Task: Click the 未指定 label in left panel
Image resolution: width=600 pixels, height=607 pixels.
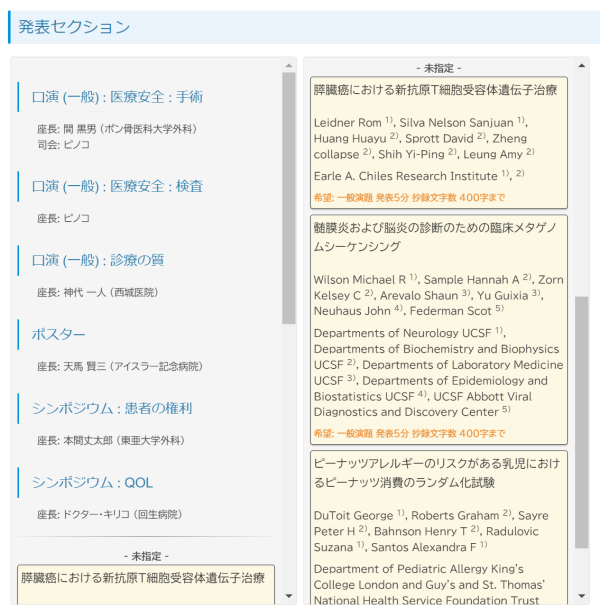Action: (x=145, y=555)
